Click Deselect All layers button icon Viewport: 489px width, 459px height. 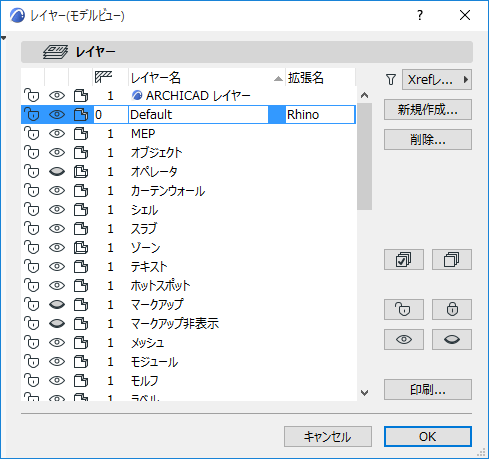click(452, 259)
